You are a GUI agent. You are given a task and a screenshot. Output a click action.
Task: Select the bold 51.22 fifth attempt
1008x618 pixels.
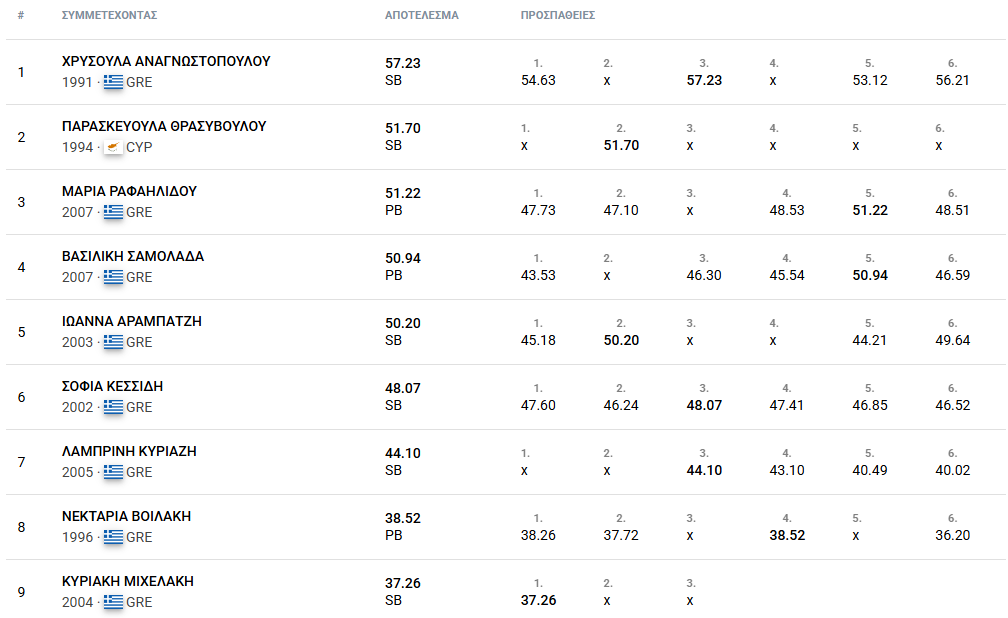(870, 210)
